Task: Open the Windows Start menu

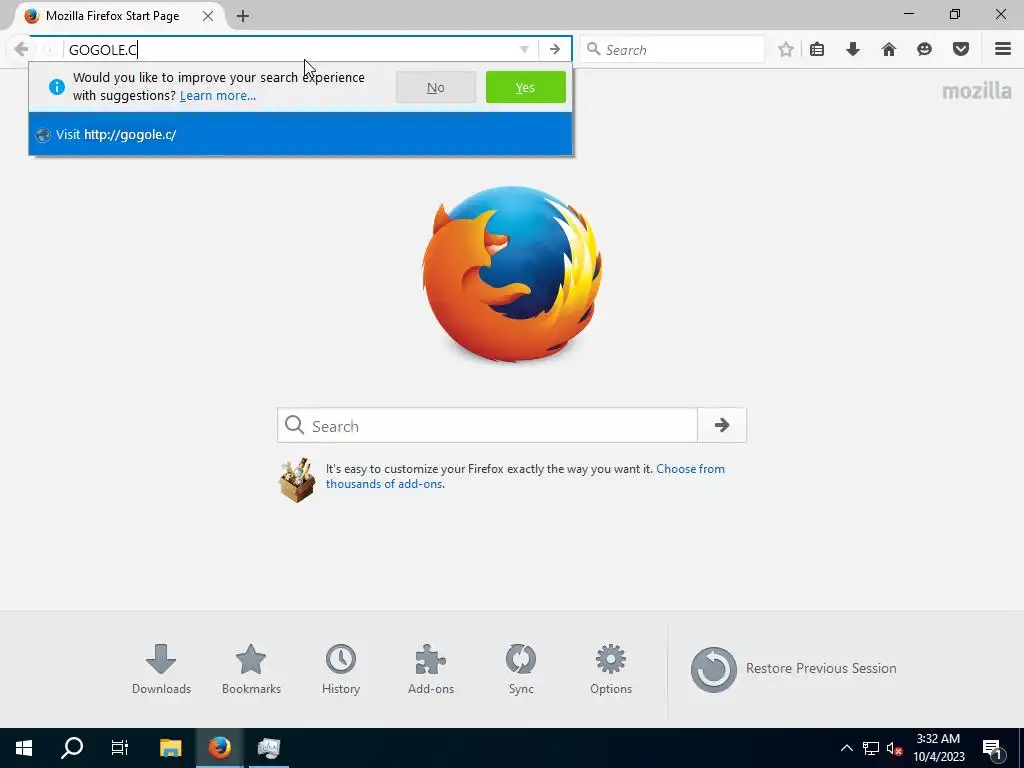Action: click(x=24, y=748)
